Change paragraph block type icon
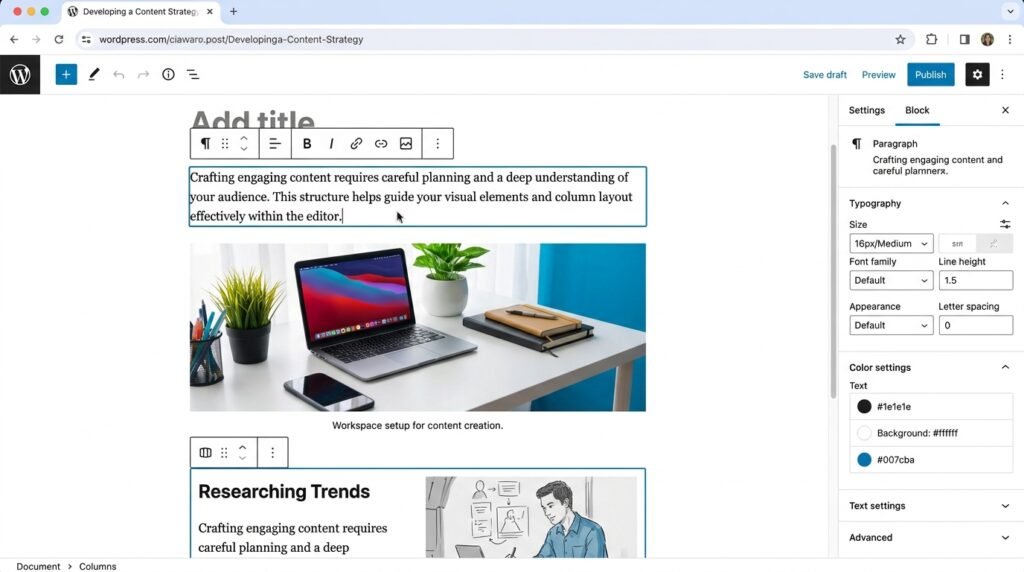 [205, 144]
